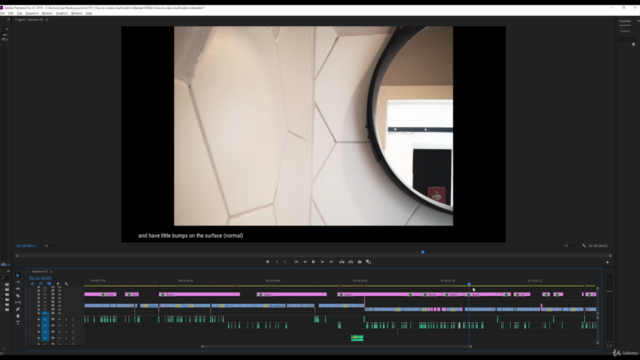Click the program monitor playhead marker
640x360 pixels.
[x=423, y=252]
